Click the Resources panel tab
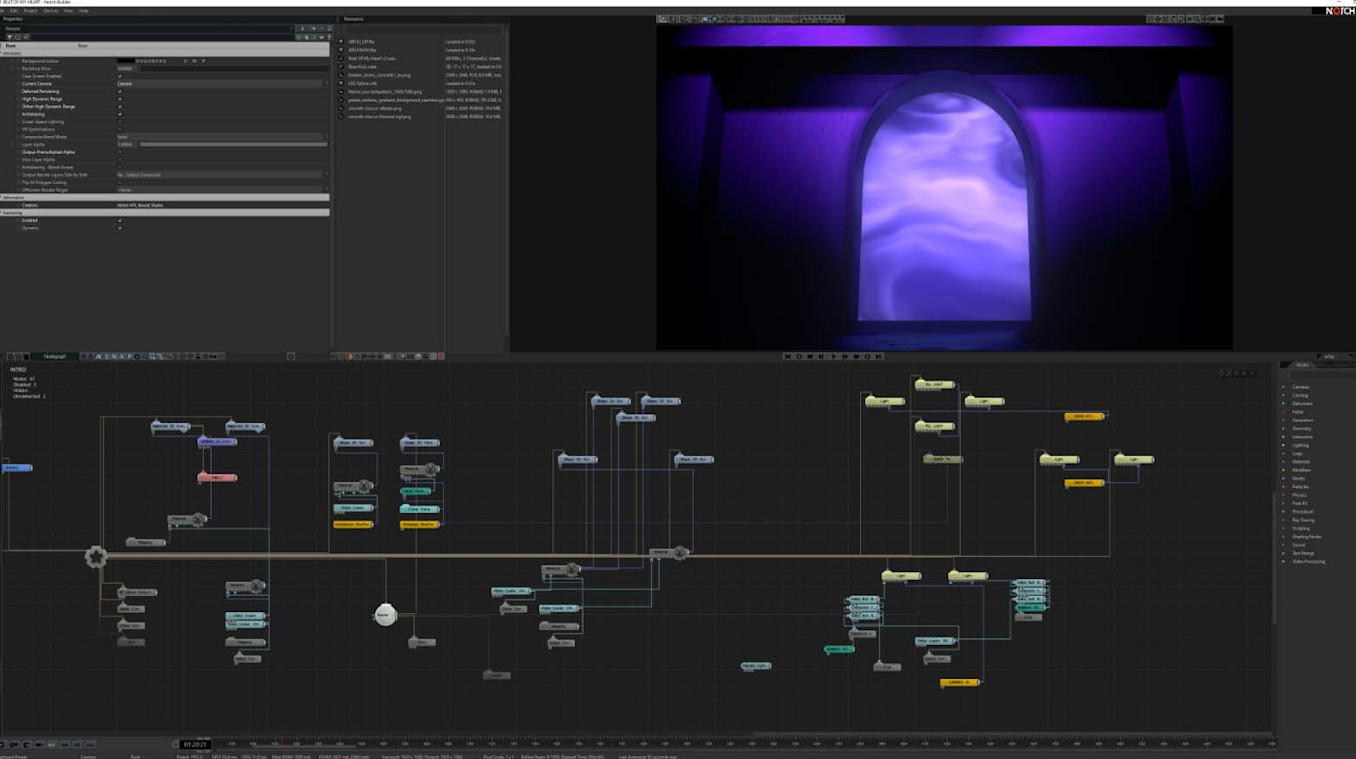Screen dimensions: 1356x759 354,19
